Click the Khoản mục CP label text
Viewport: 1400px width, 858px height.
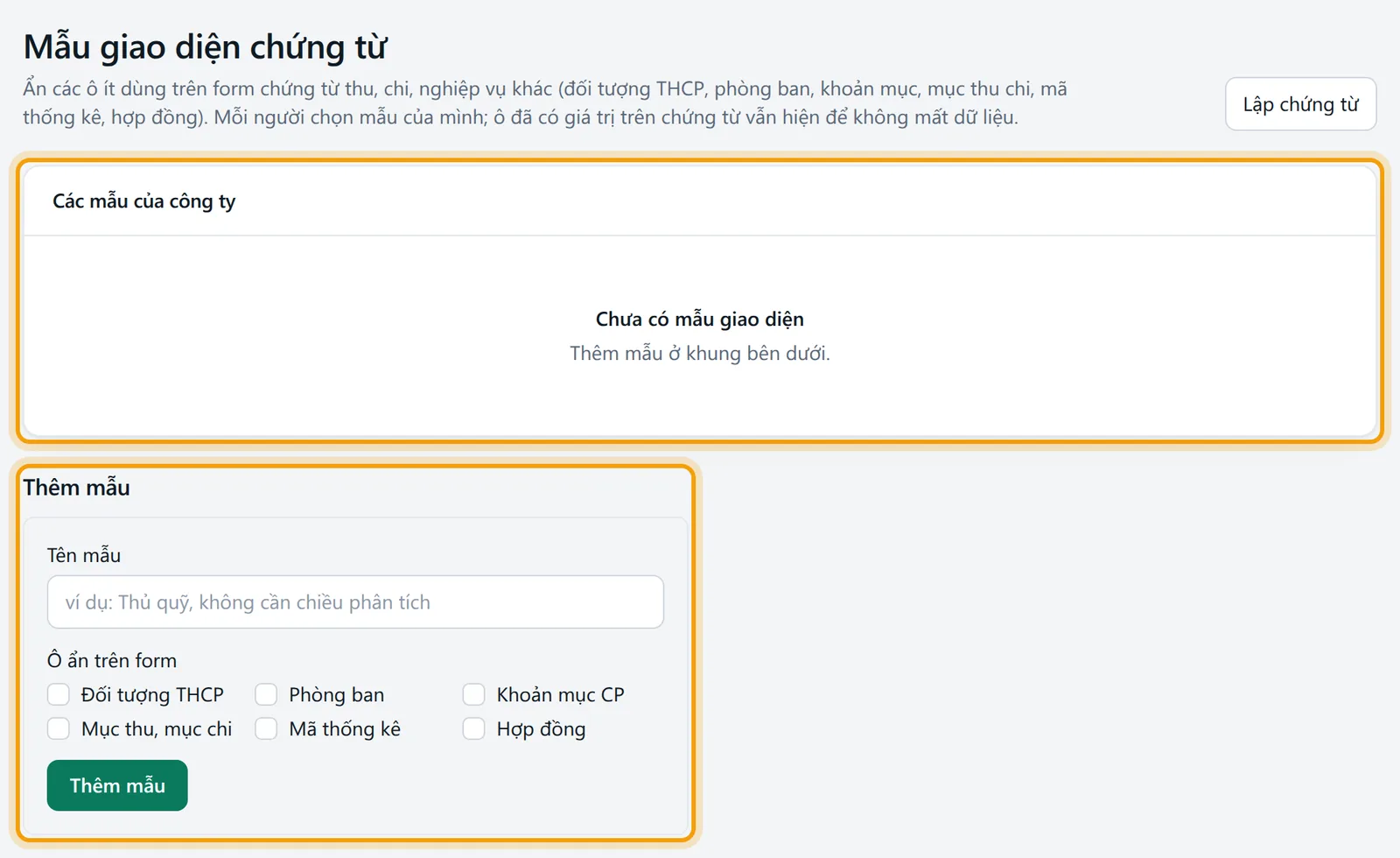(560, 694)
